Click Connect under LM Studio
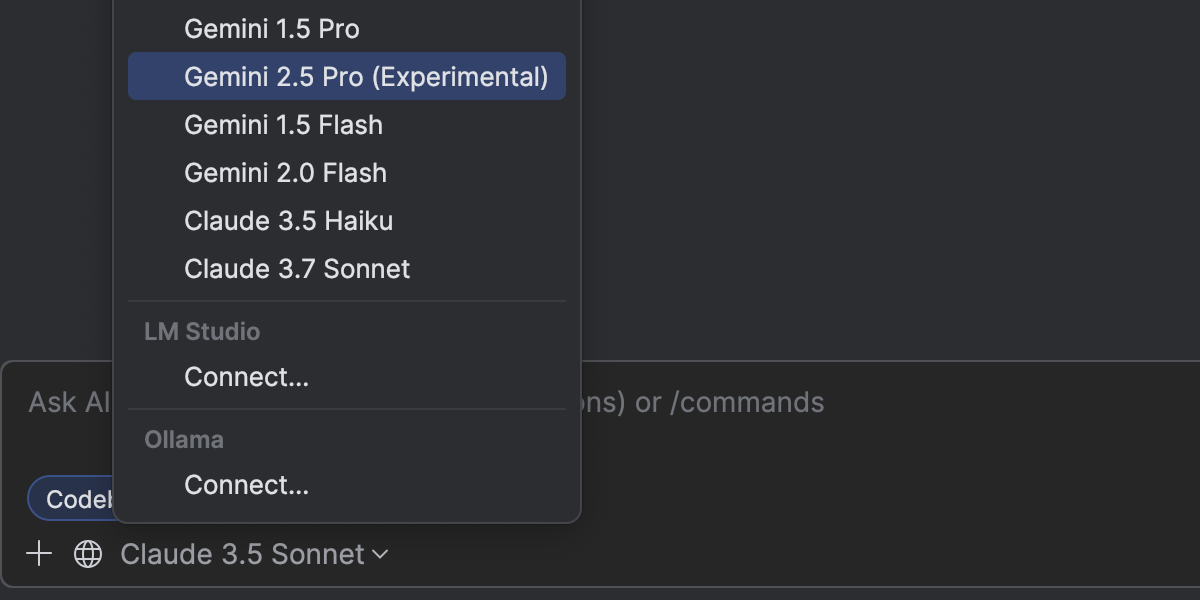This screenshot has height=600, width=1200. click(247, 377)
